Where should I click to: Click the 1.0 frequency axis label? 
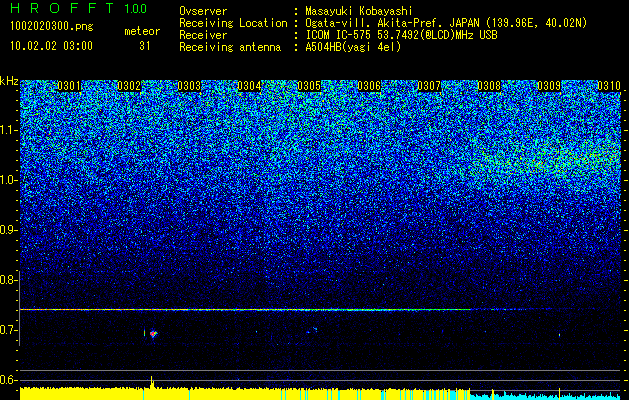tap(7, 181)
